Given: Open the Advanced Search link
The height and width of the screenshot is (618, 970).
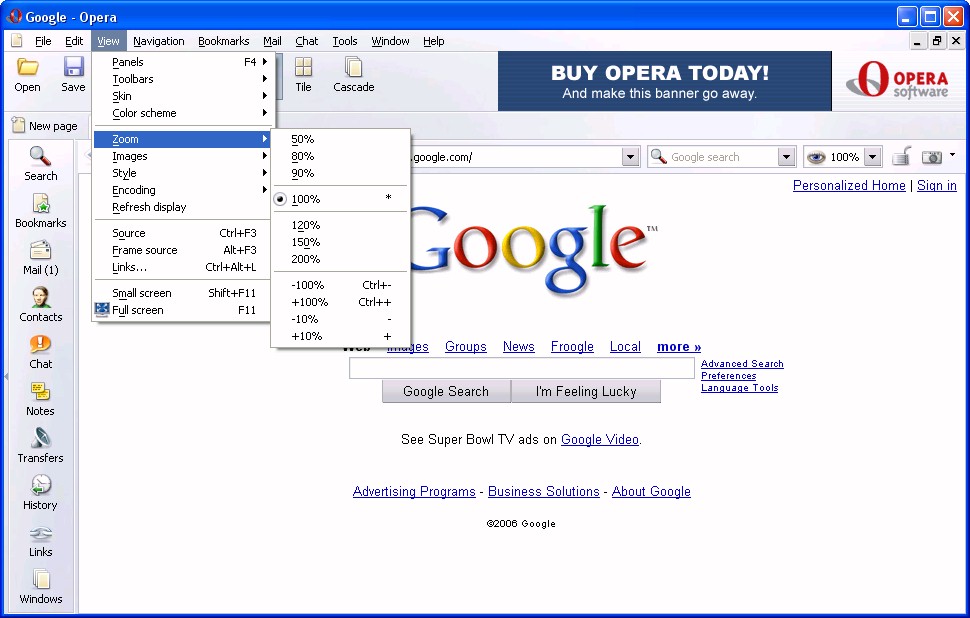Looking at the screenshot, I should click(x=742, y=364).
